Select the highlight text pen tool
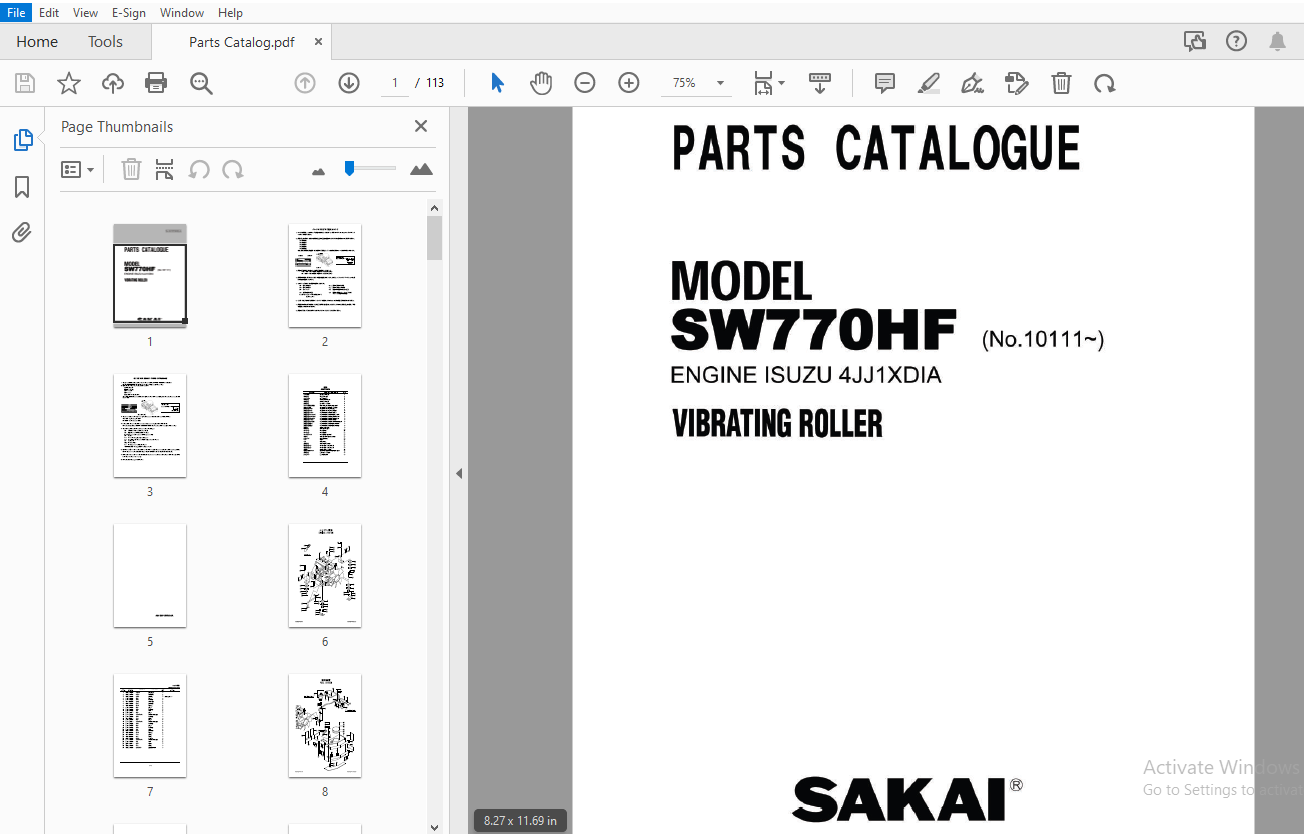 coord(929,83)
